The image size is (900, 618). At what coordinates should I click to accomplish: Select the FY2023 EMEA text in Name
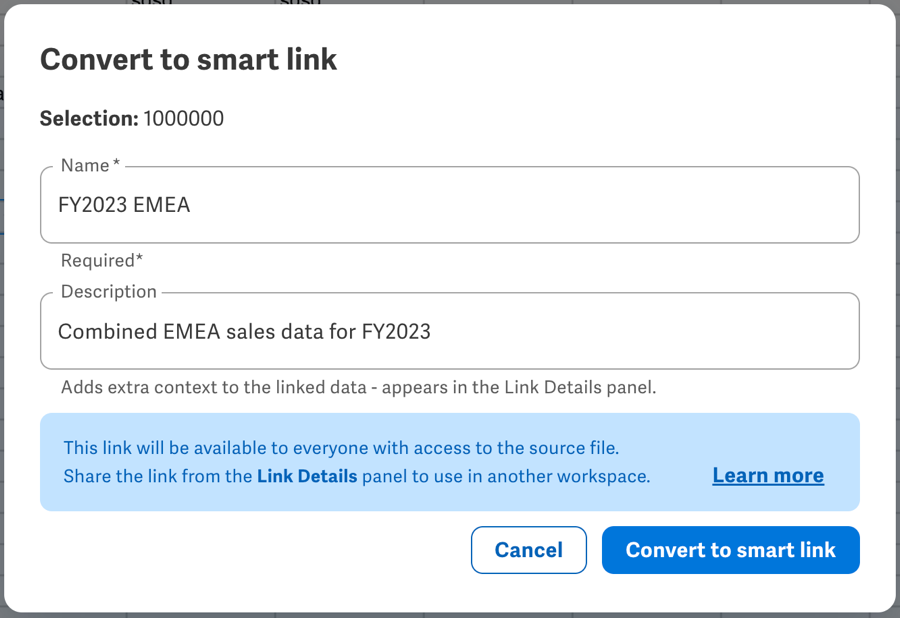127,204
